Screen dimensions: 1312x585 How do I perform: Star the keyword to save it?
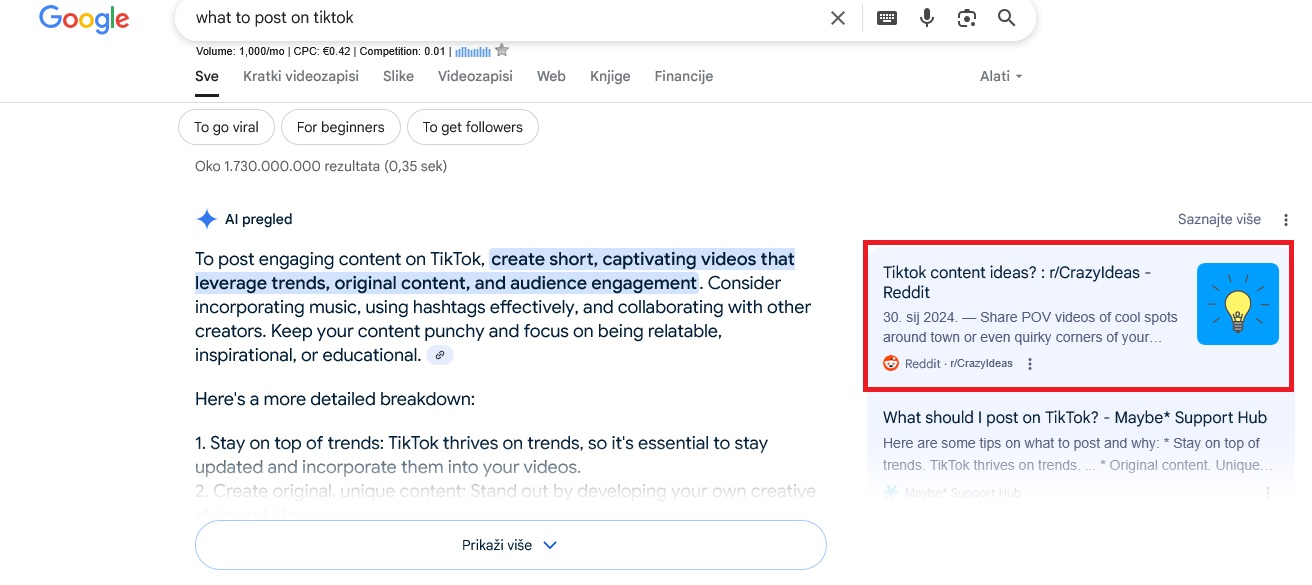coord(501,48)
